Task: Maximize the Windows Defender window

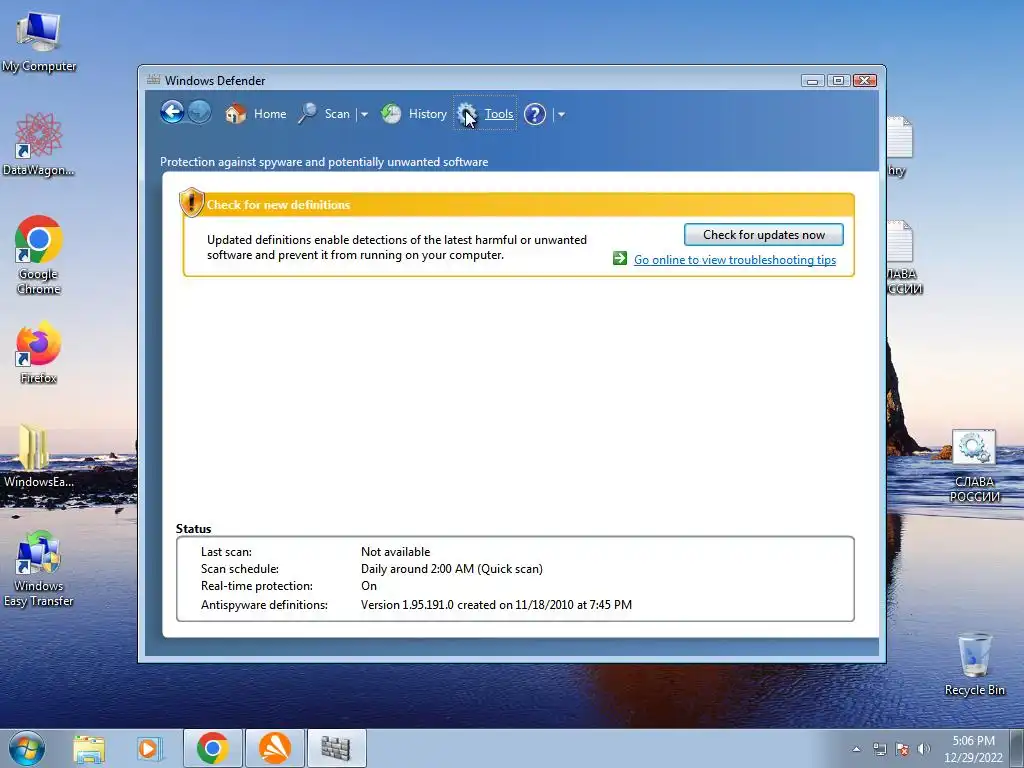Action: point(838,80)
